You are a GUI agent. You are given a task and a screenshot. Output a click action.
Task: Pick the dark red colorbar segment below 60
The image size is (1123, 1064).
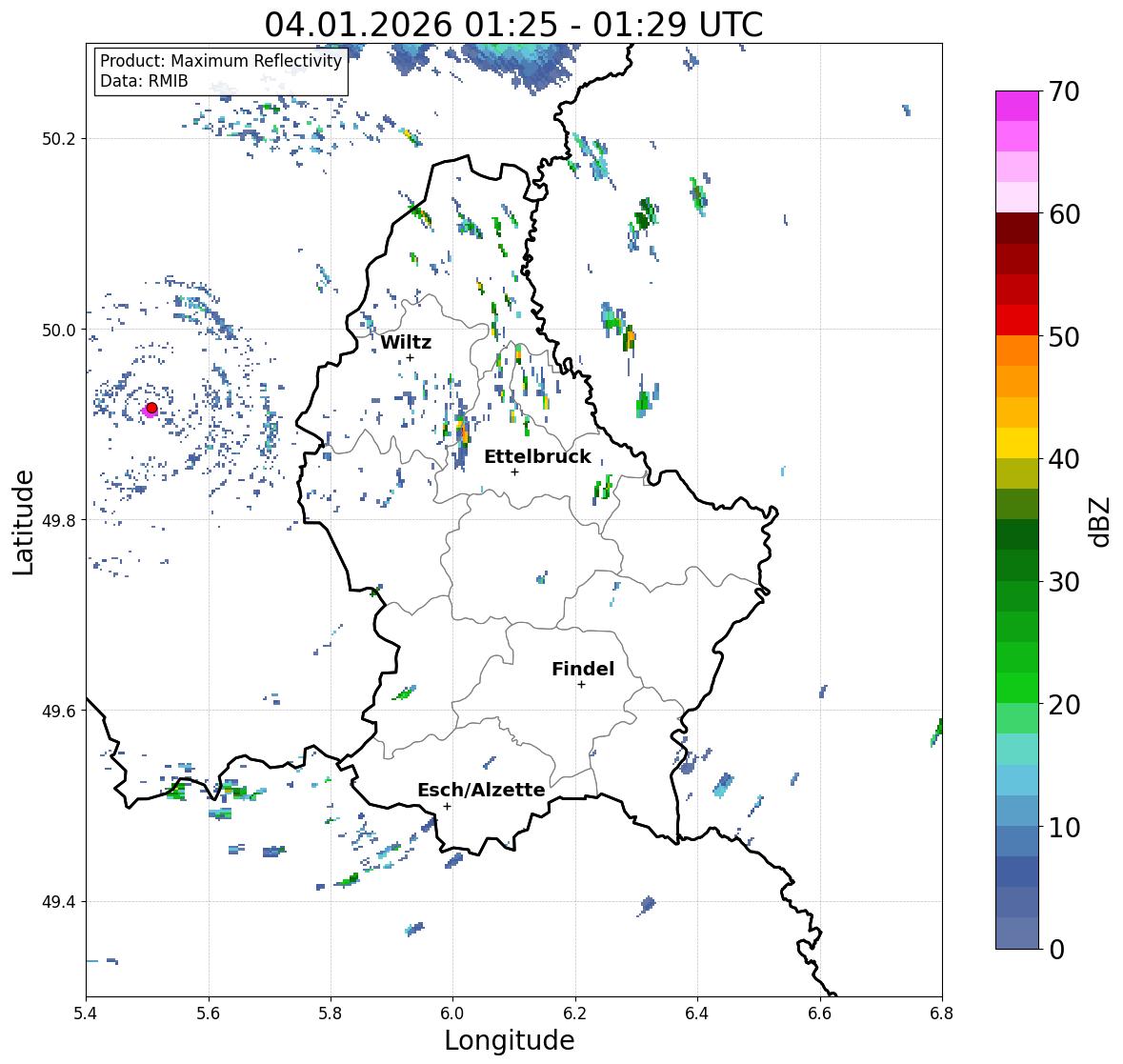[1017, 228]
